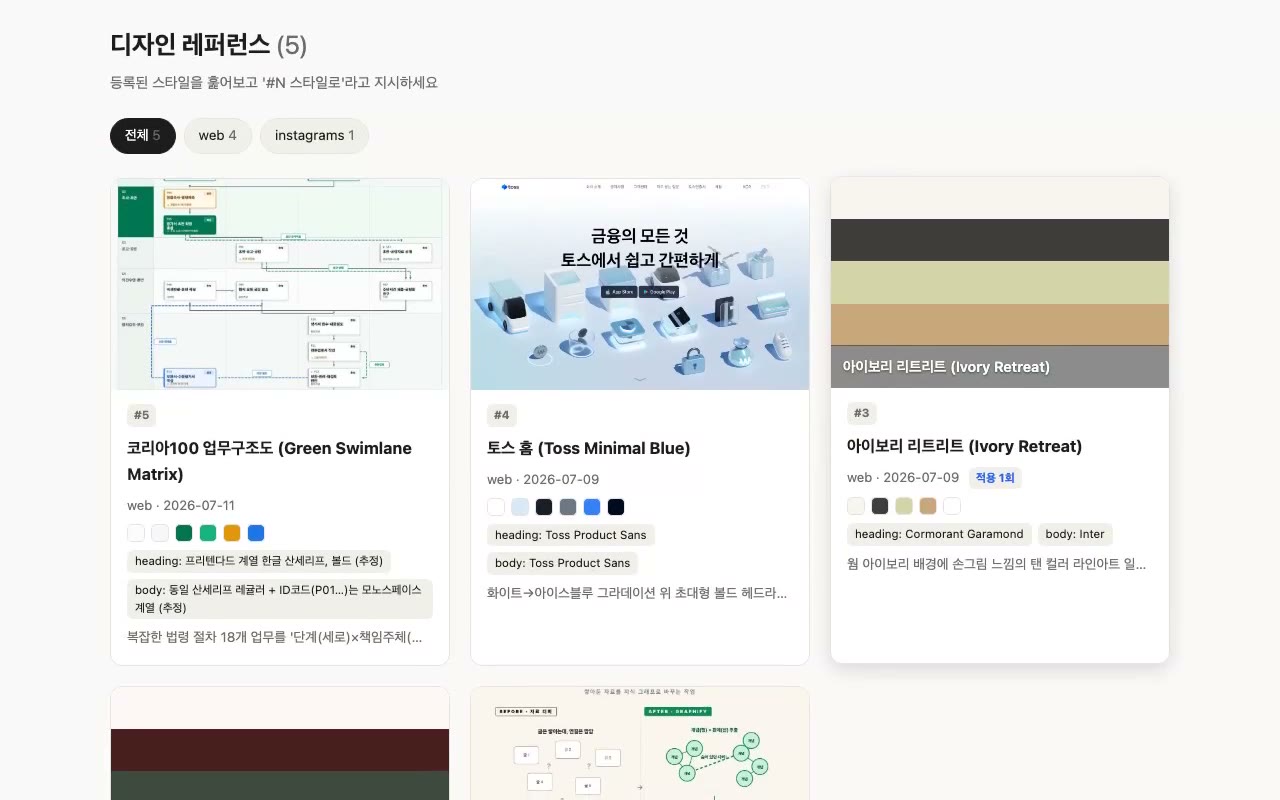Pick the bright blue swatch in Toss card
The width and height of the screenshot is (1280, 800).
pyautogui.click(x=592, y=507)
